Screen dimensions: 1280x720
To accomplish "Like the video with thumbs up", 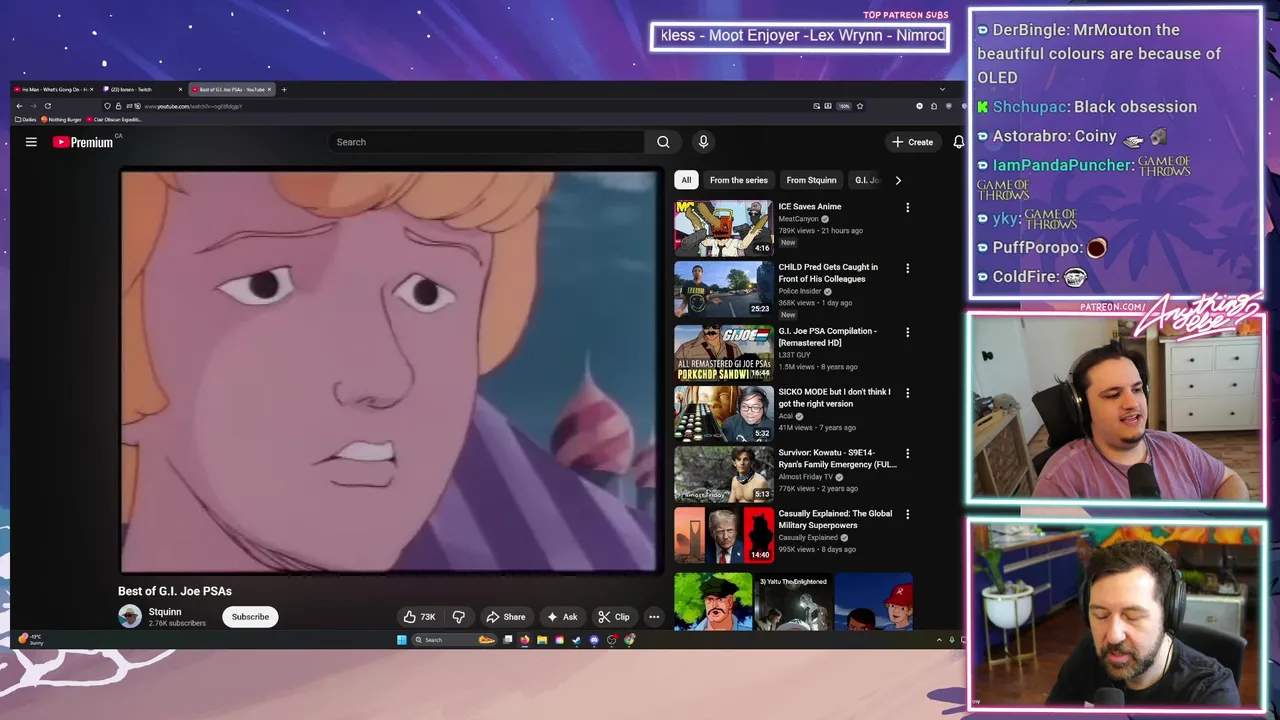I will coord(419,617).
